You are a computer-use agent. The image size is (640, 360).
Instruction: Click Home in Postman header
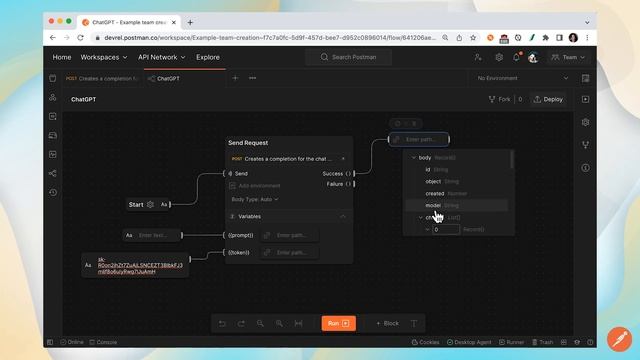point(62,57)
